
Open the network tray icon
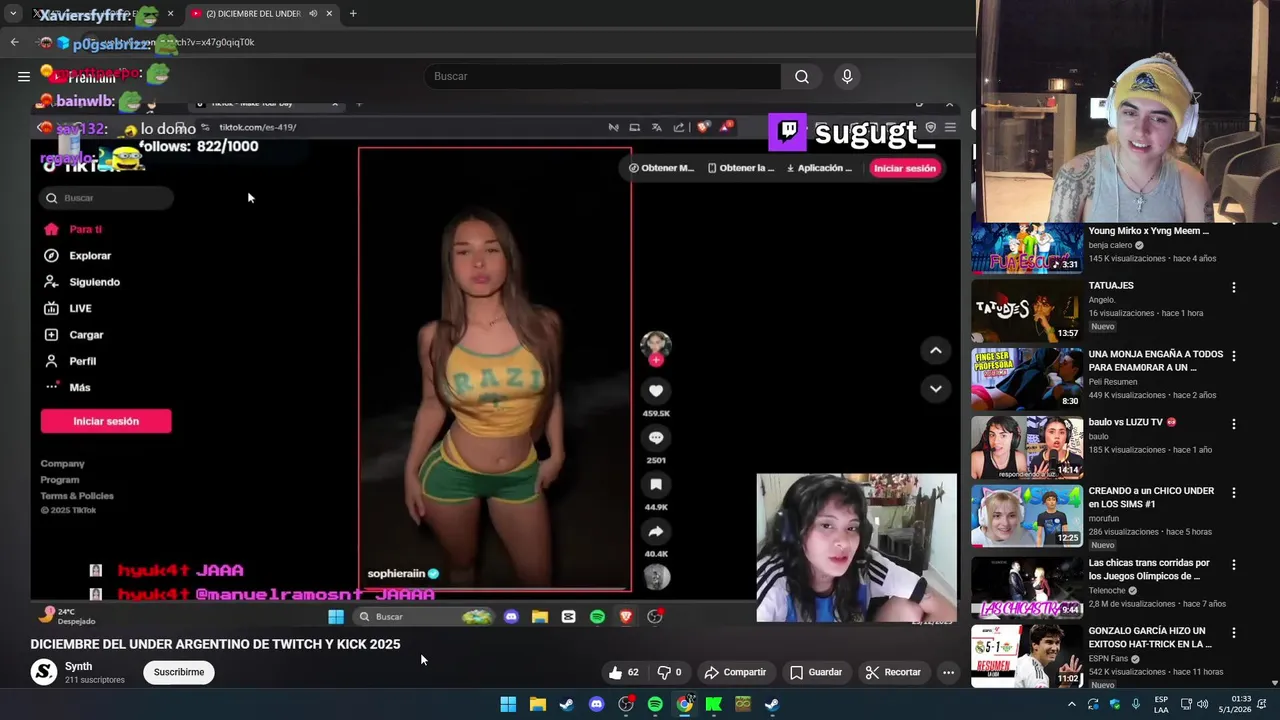pyautogui.click(x=1186, y=704)
